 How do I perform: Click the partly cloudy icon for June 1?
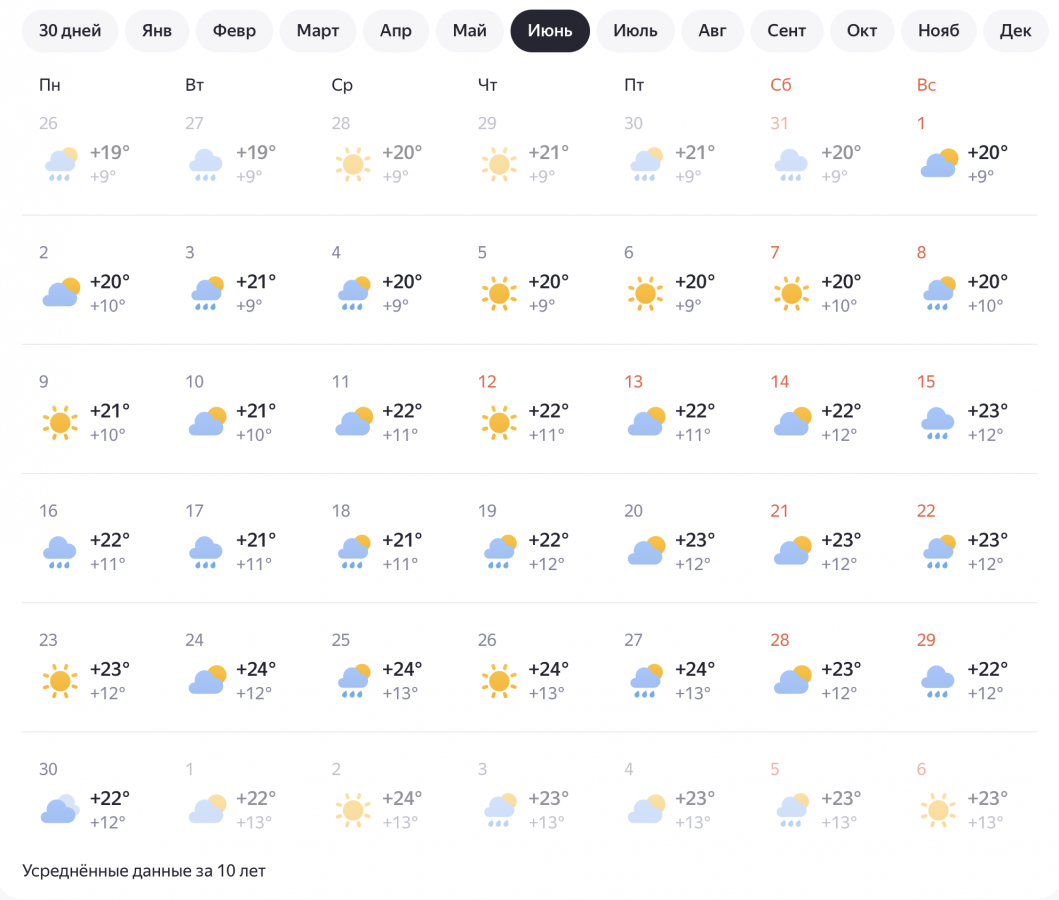point(937,163)
